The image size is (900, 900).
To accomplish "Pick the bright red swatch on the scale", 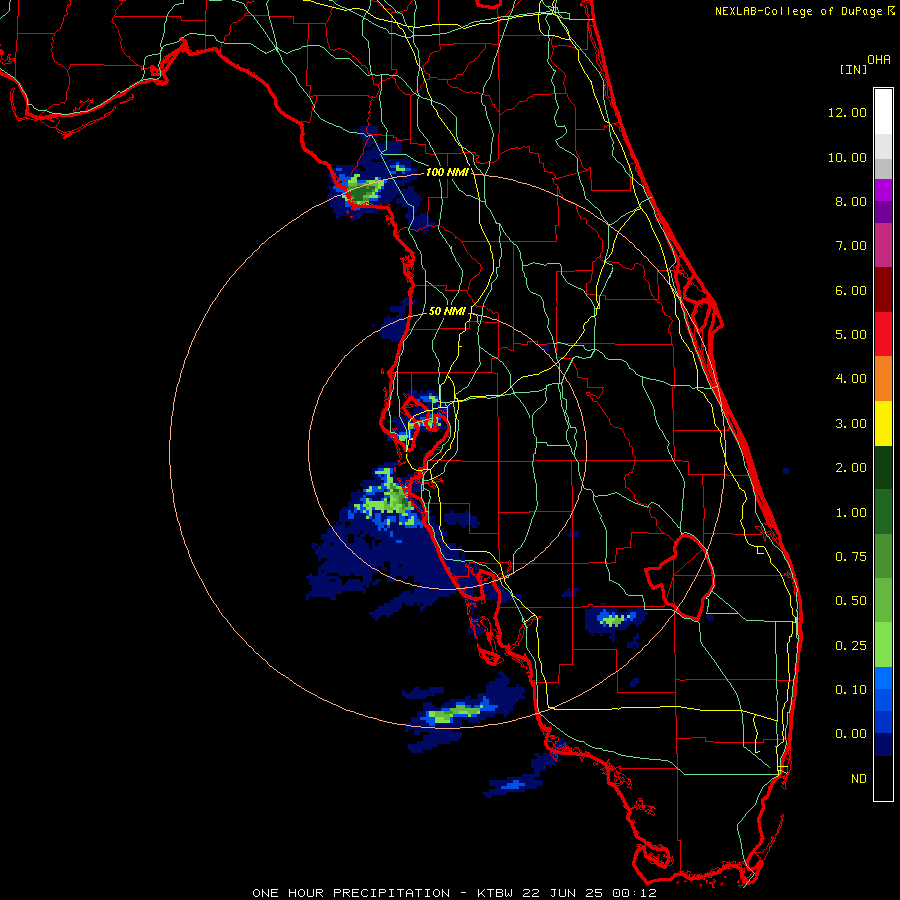I will coord(883,334).
